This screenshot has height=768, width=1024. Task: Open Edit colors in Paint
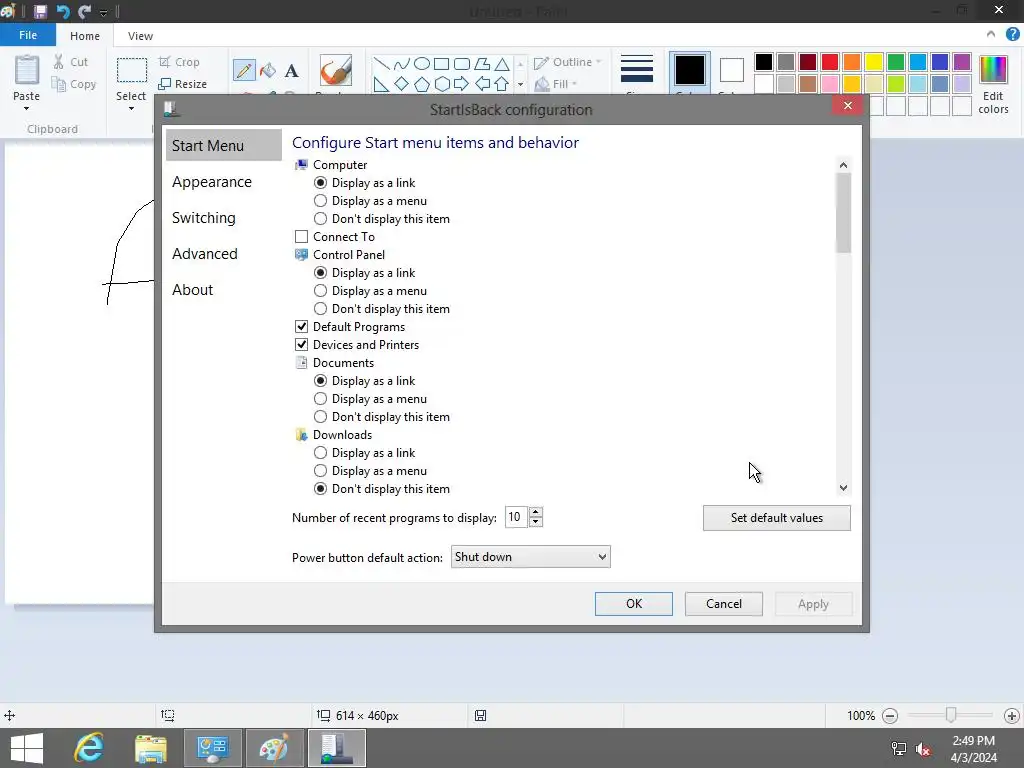point(993,85)
